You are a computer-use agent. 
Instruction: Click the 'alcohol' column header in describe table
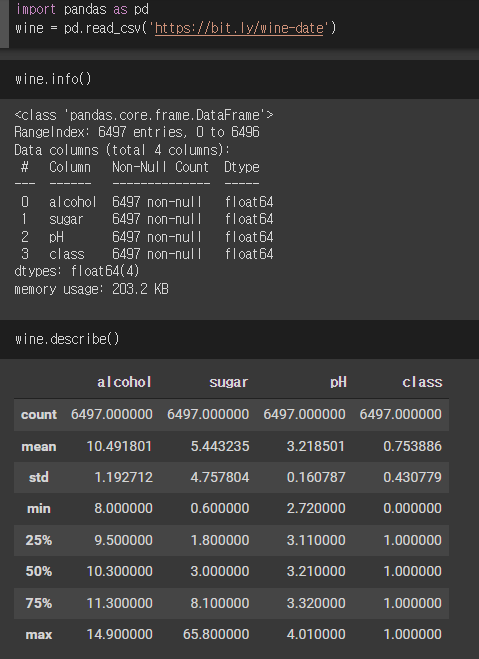124,382
